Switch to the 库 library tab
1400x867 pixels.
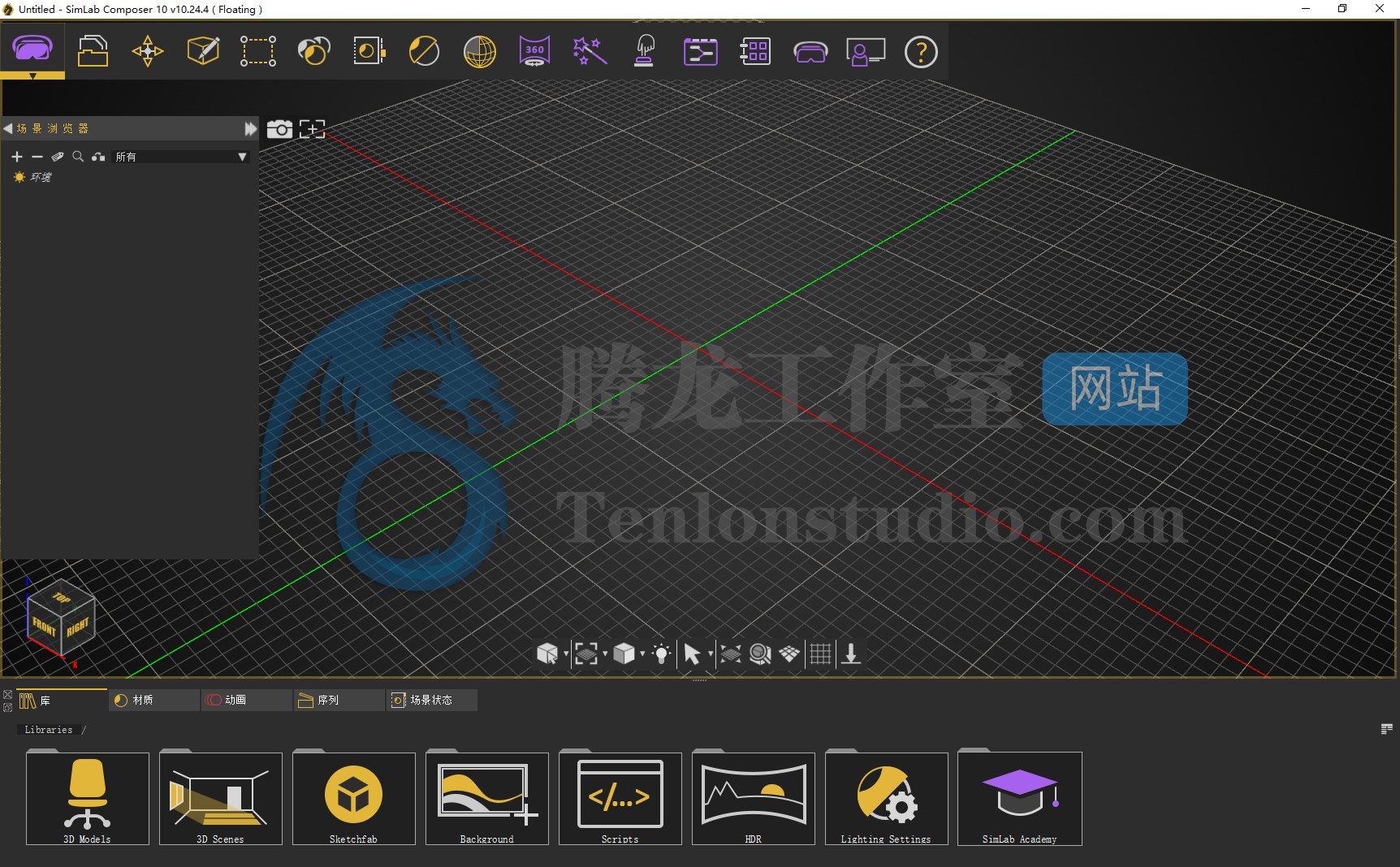click(62, 700)
